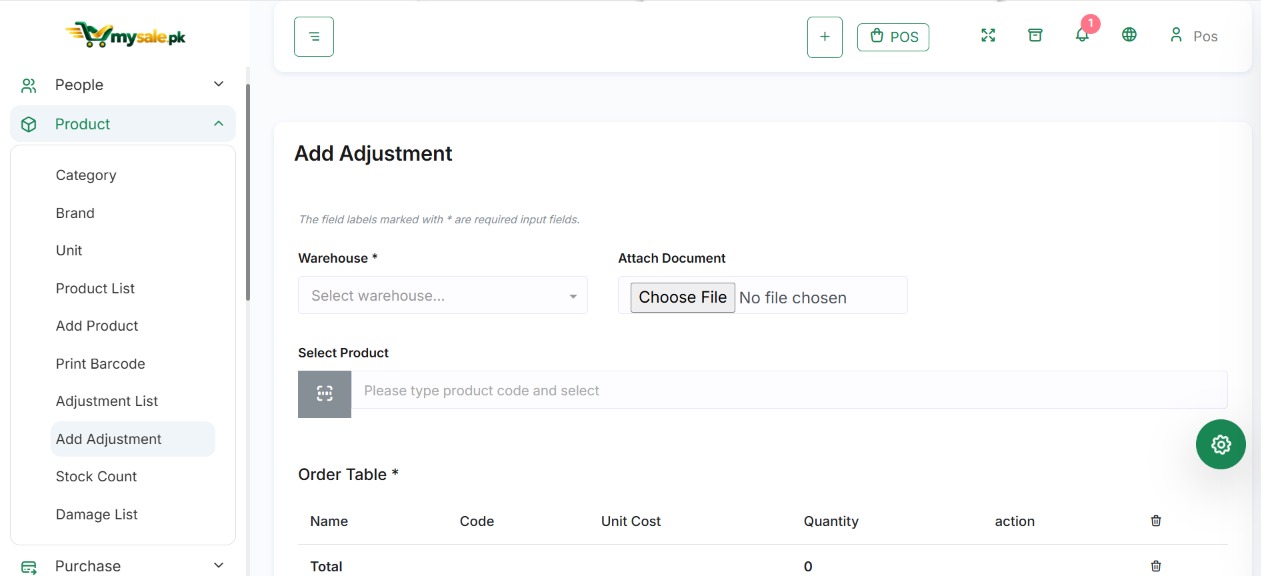Collapse the Product menu section

[123, 124]
